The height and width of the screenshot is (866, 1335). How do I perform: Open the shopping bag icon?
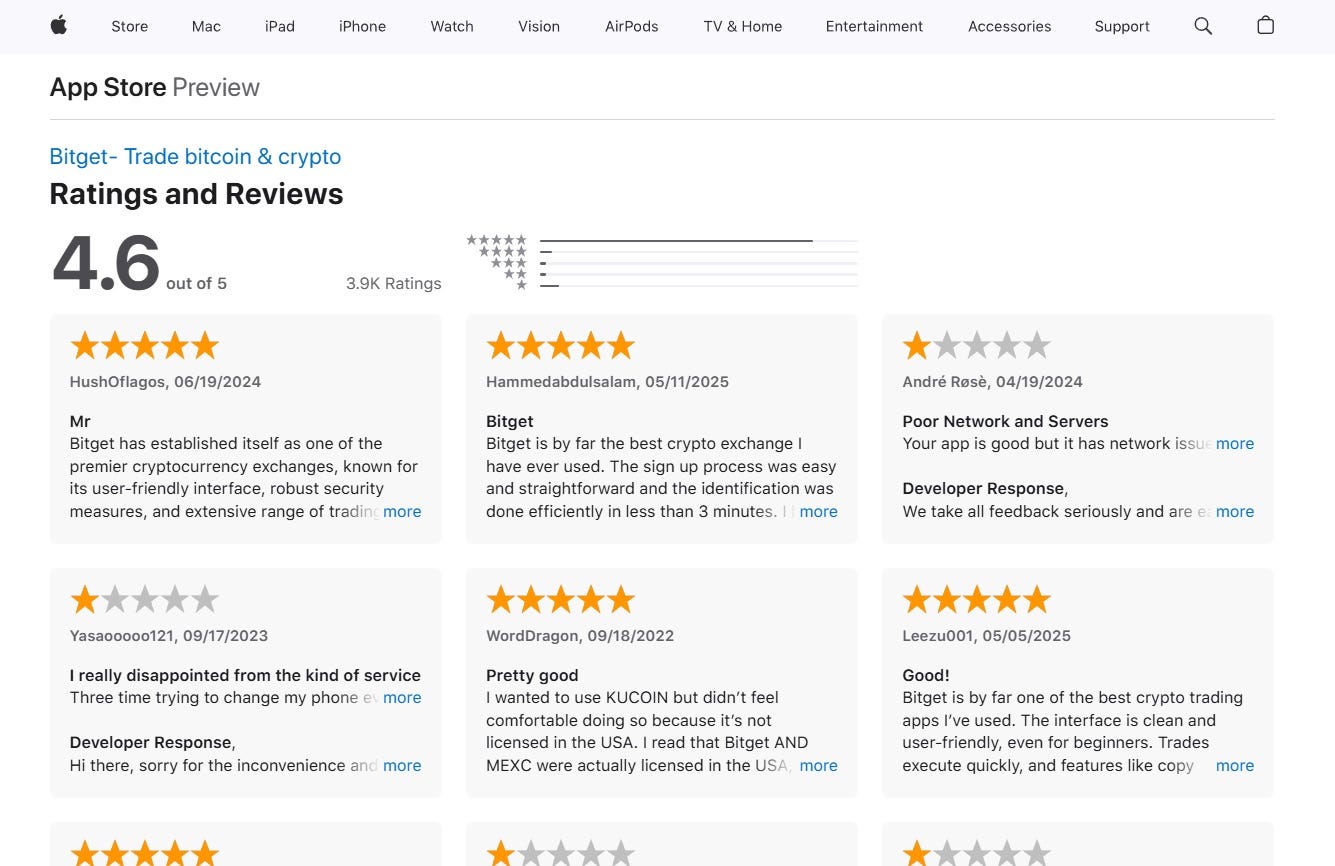1265,26
